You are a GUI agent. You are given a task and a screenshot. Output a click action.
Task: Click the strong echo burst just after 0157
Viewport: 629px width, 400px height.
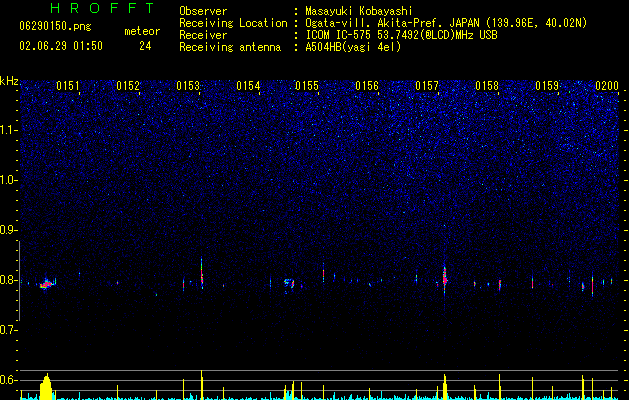coord(444,278)
